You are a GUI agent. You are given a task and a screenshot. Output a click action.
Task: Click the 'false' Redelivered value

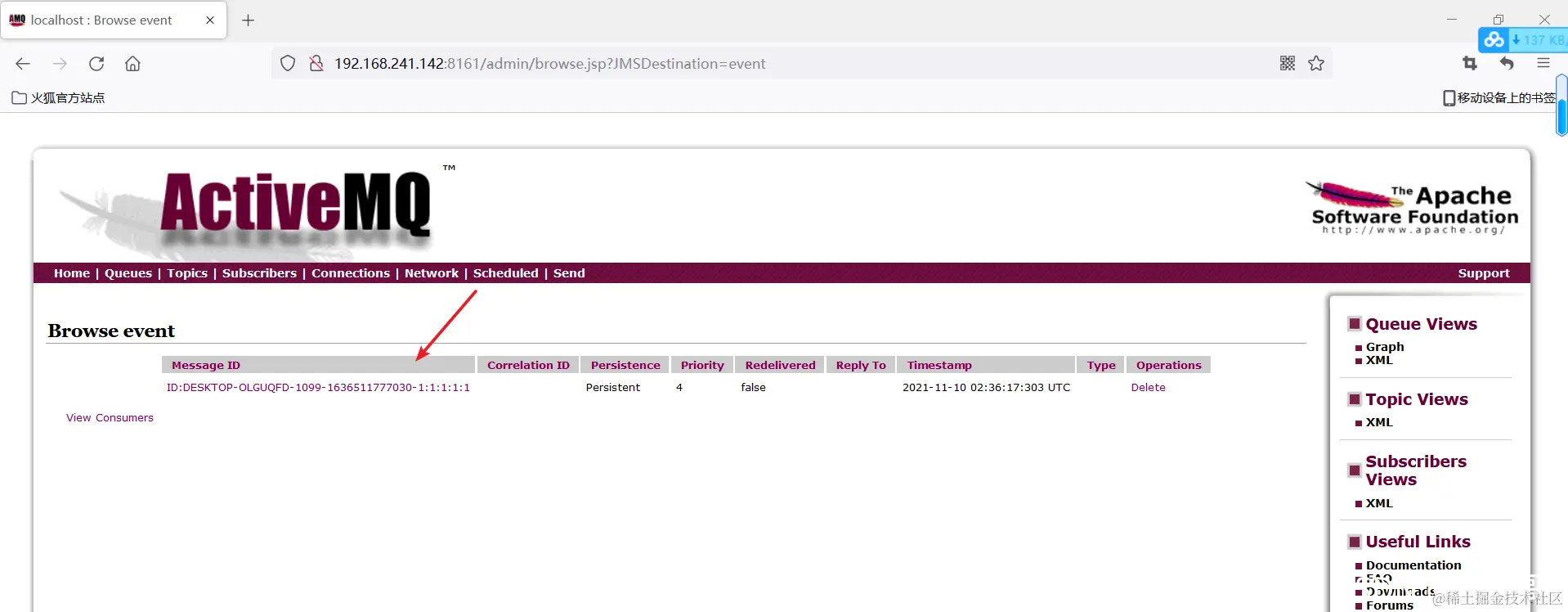click(x=753, y=388)
